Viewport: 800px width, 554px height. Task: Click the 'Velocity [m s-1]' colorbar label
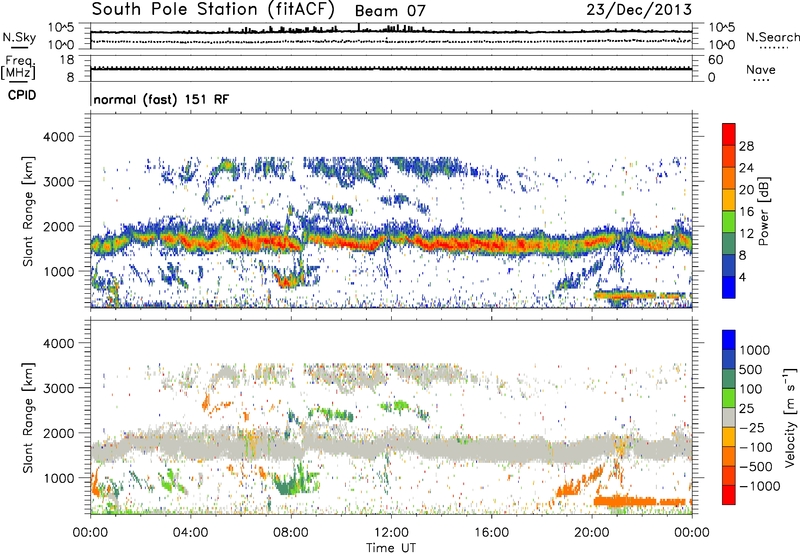pyautogui.click(x=790, y=417)
